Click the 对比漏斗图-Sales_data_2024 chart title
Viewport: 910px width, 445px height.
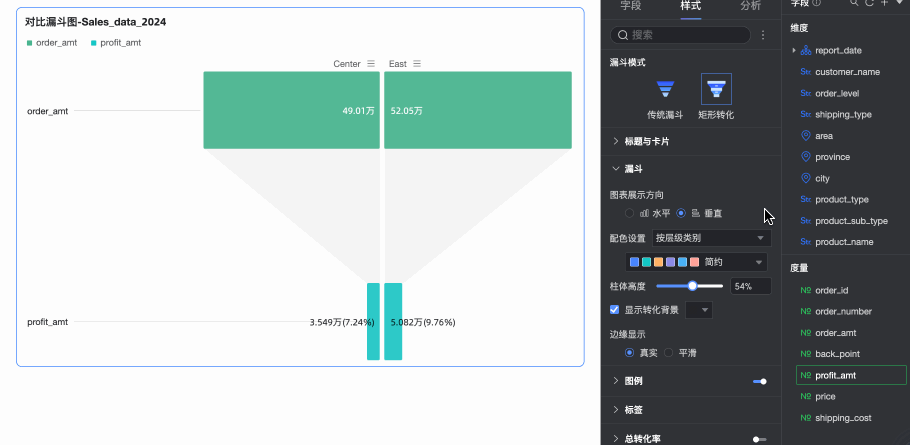tap(96, 22)
